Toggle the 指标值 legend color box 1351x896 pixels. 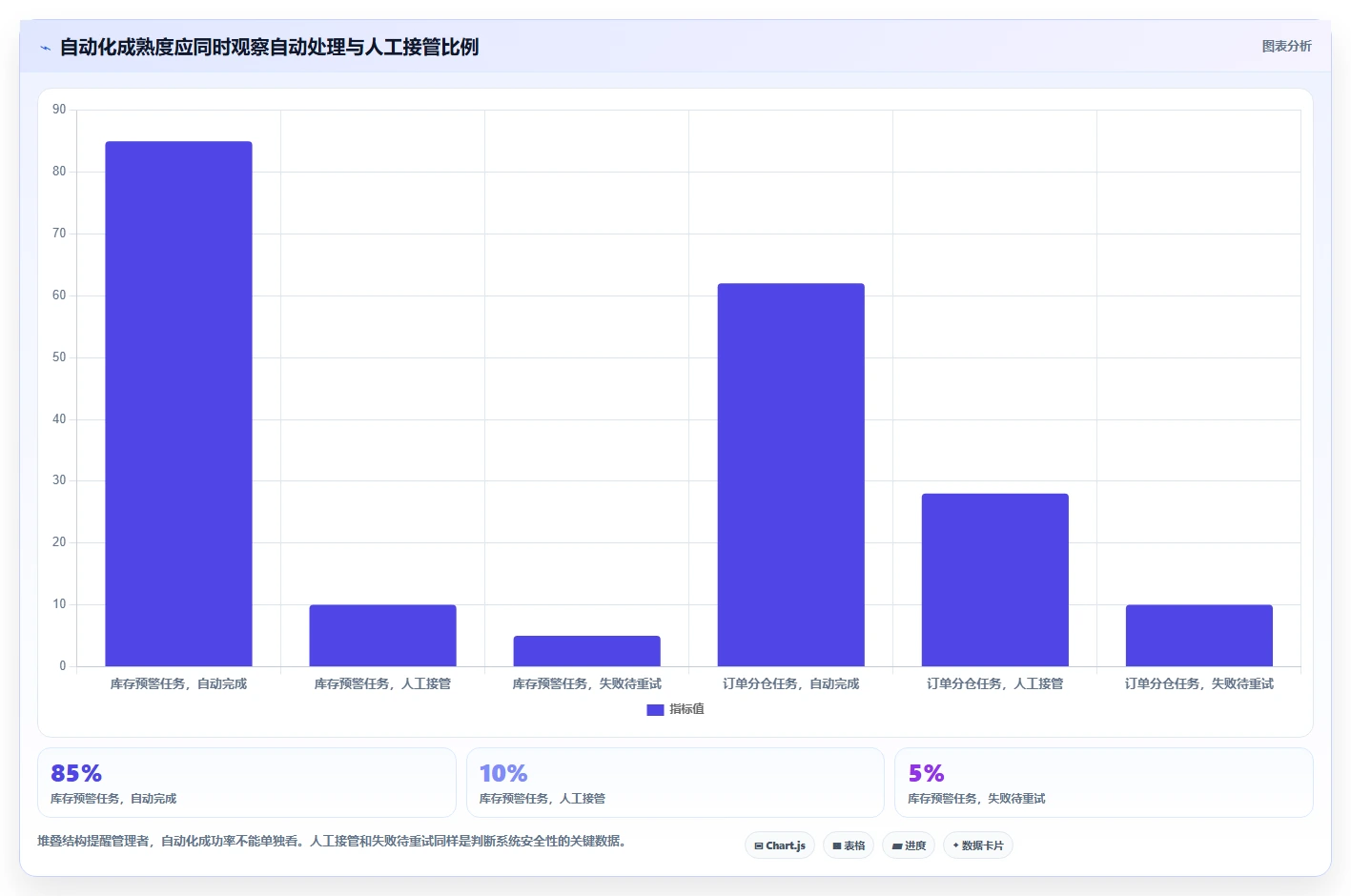[655, 709]
